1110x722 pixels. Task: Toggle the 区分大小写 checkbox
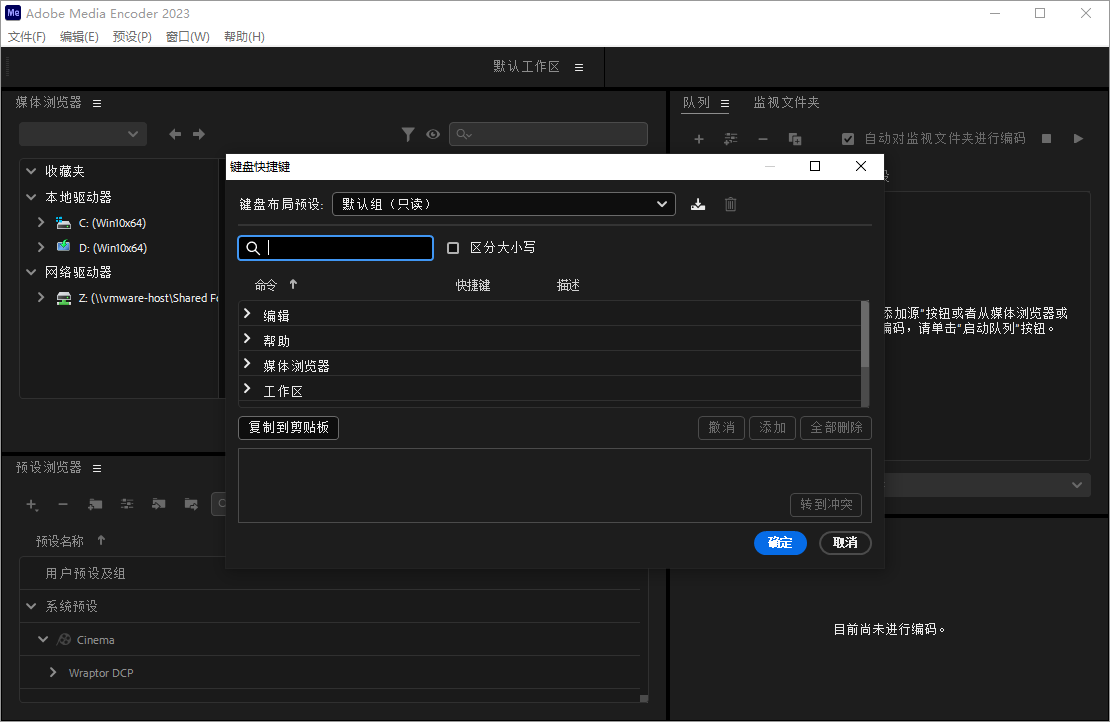(452, 247)
